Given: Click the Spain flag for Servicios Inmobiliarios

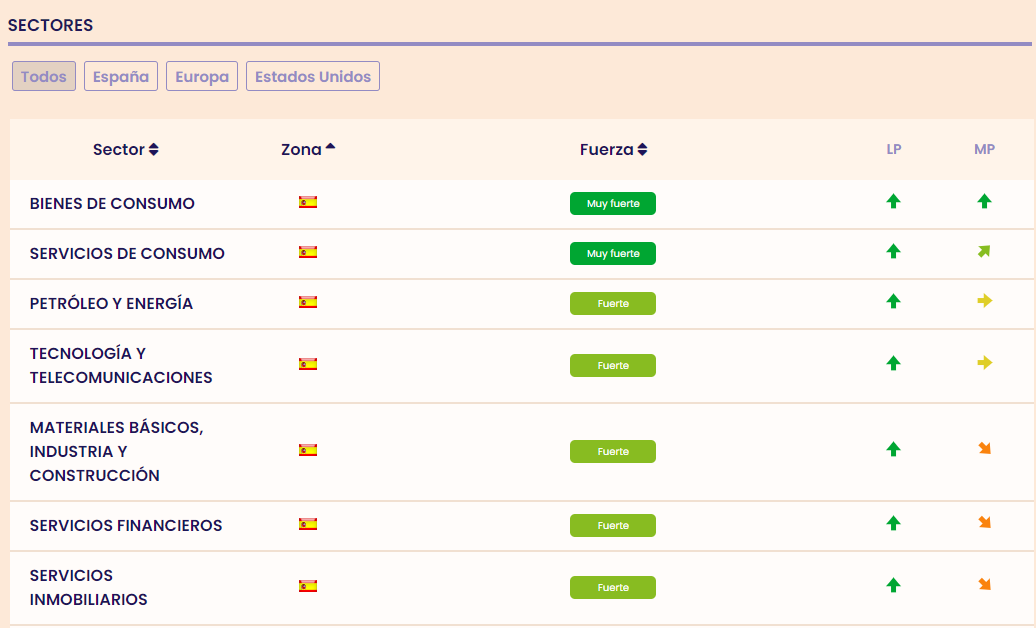Looking at the screenshot, I should click(308, 586).
